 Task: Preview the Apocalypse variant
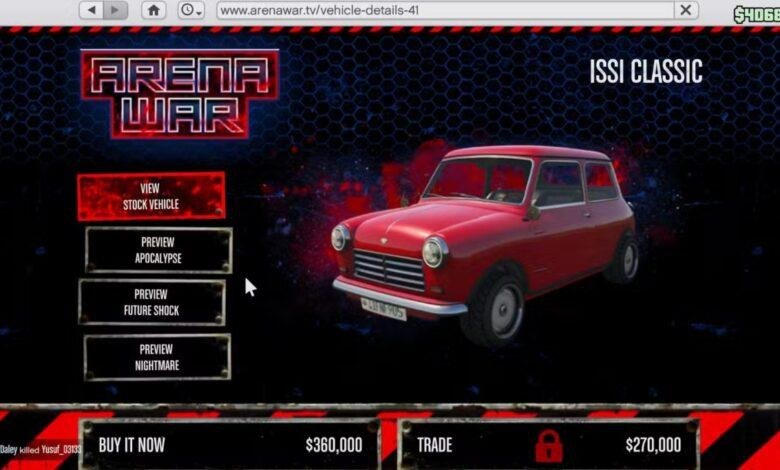[158, 250]
